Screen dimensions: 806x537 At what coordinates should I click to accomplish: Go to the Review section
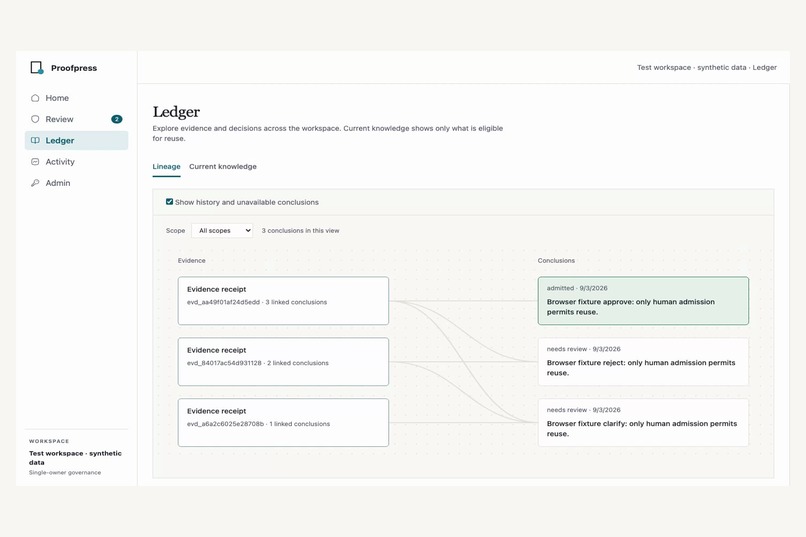click(76, 119)
